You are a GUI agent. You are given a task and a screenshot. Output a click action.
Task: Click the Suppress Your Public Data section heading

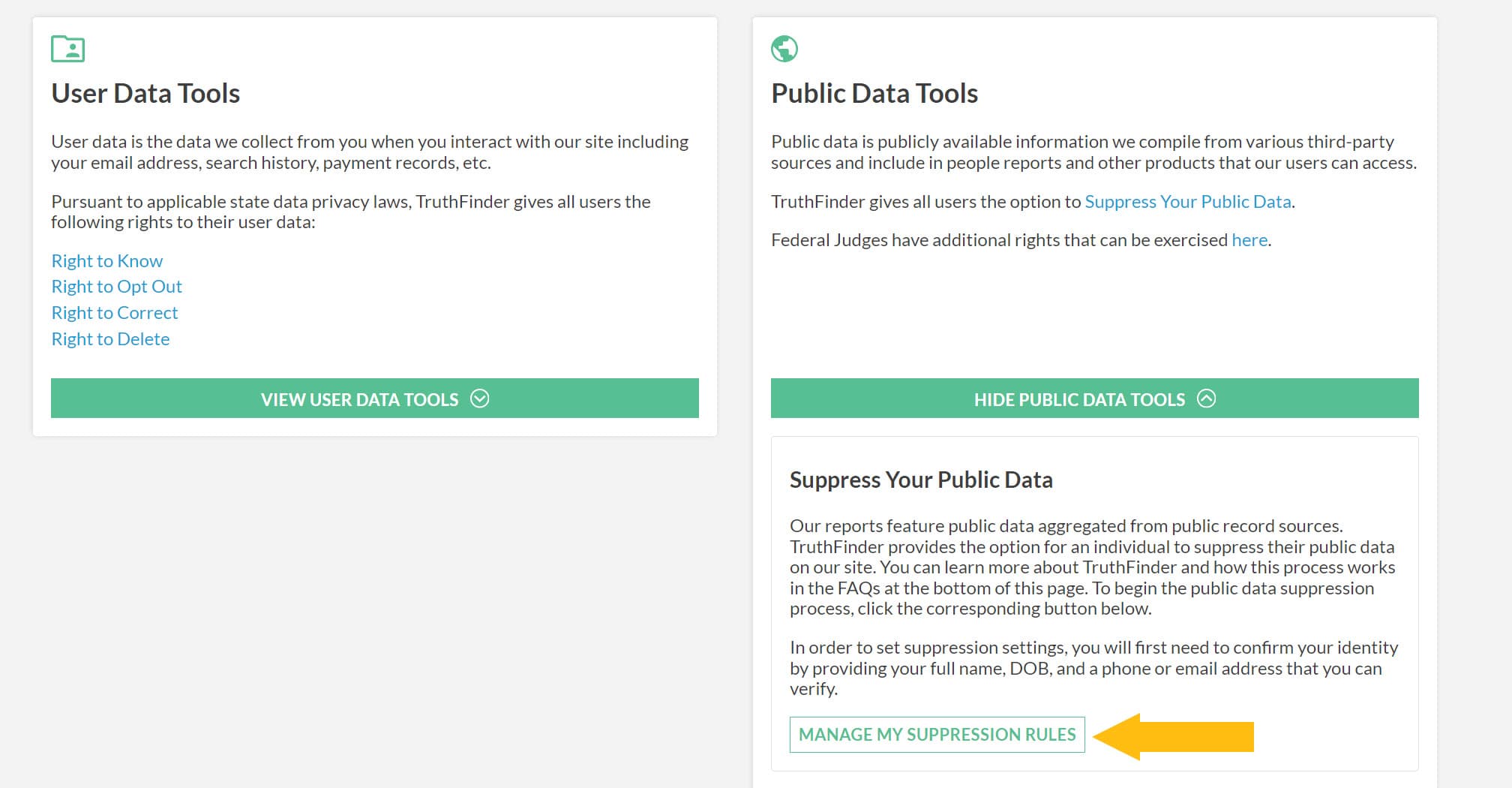920,480
